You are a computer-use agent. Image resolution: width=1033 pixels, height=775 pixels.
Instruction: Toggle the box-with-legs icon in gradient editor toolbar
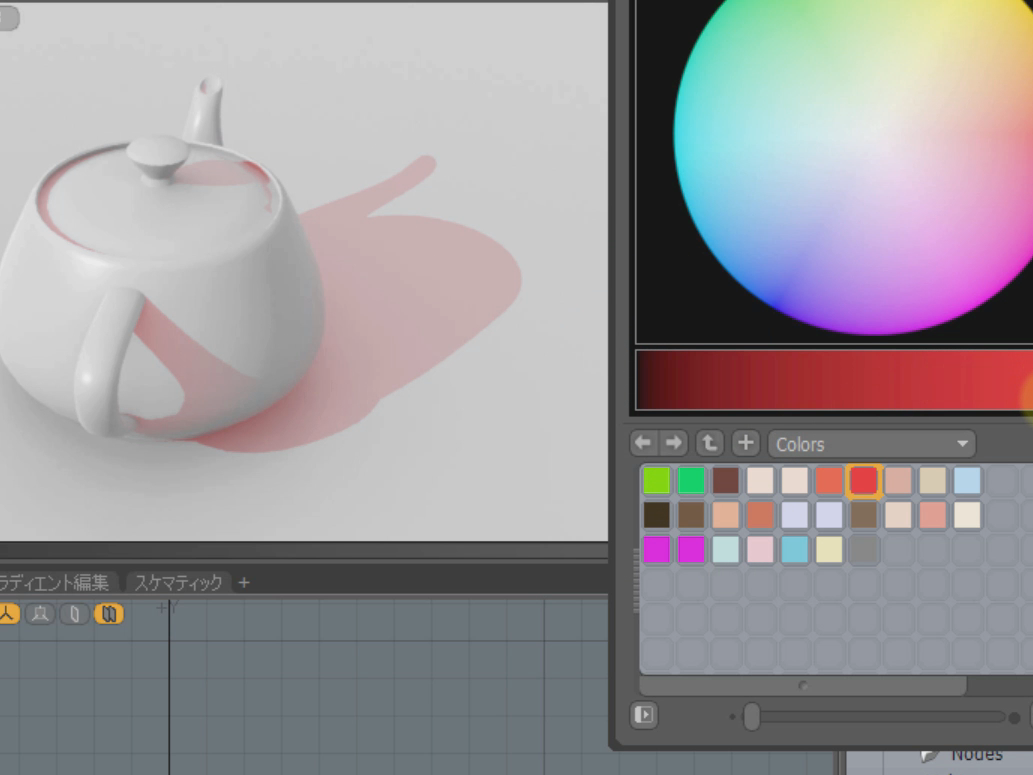(x=41, y=614)
